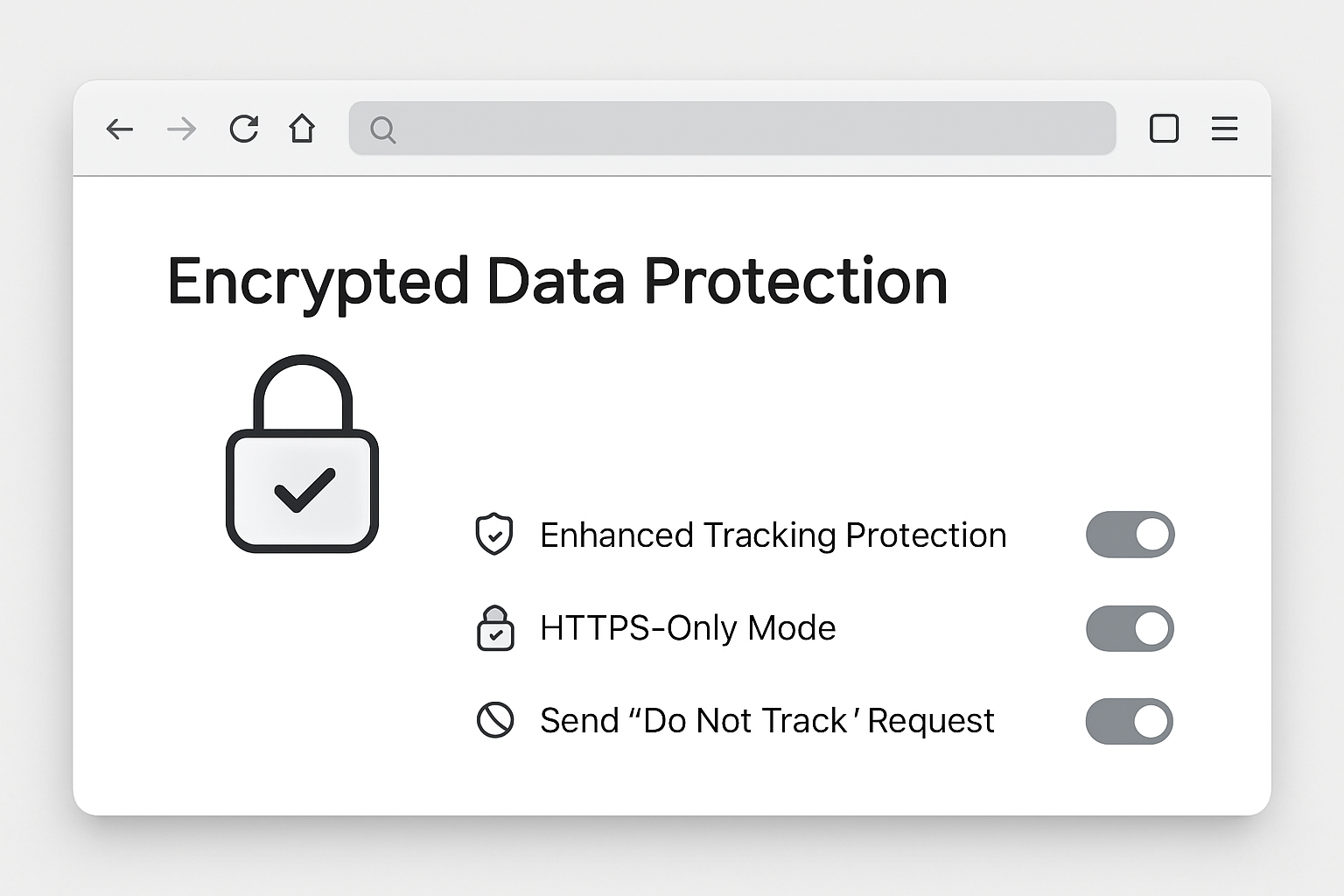Open the hamburger menu
Image resolution: width=1344 pixels, height=896 pixels.
coord(1224,129)
